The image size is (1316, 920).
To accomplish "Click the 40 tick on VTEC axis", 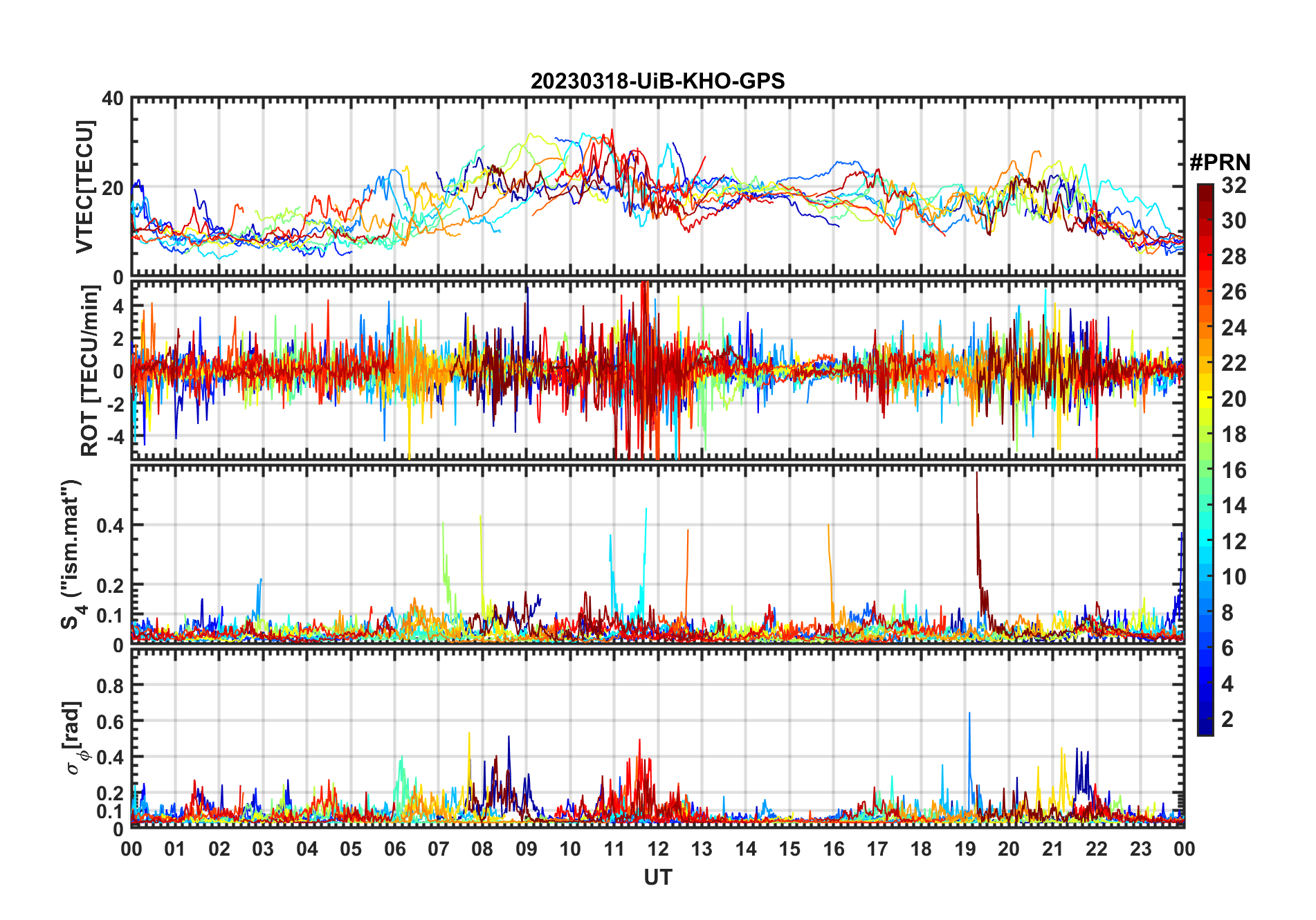I will coord(113,98).
